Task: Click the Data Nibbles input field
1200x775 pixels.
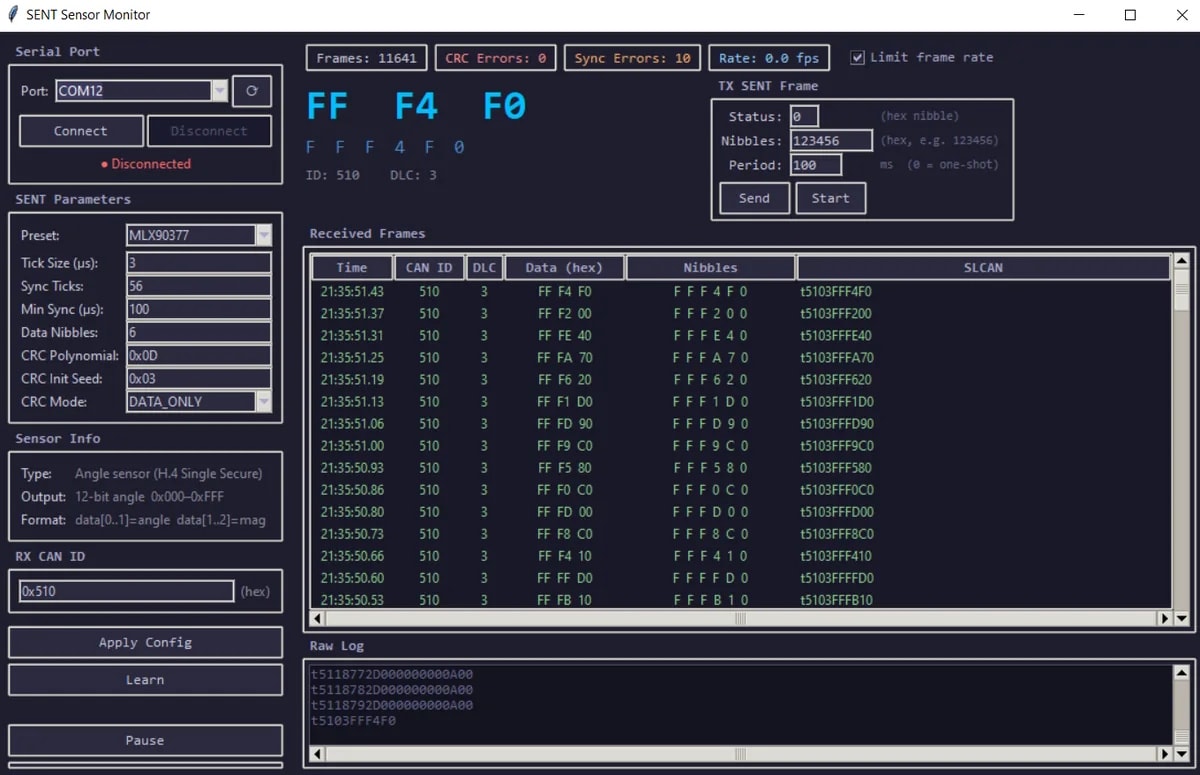Action: coord(199,332)
